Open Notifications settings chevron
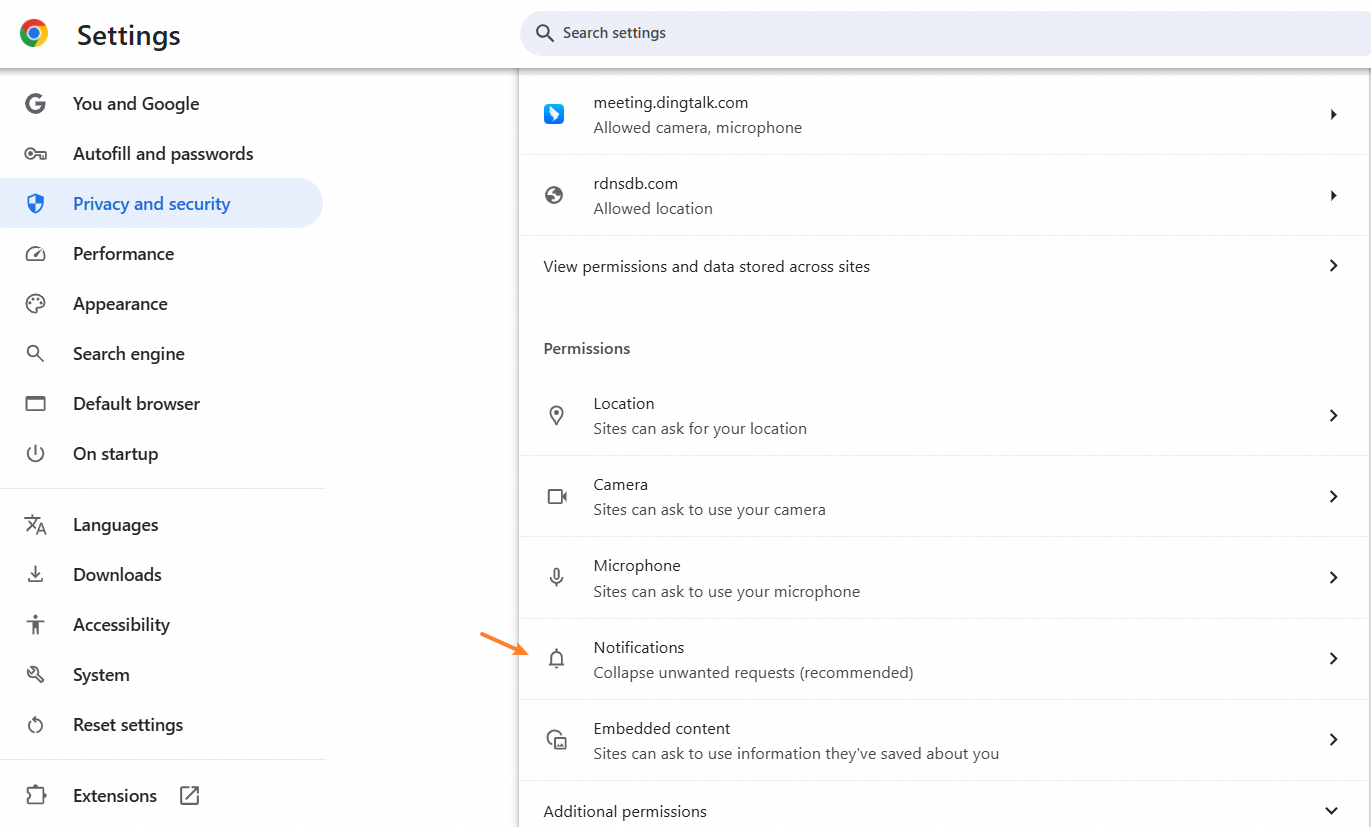This screenshot has width=1371, height=827. point(1333,659)
